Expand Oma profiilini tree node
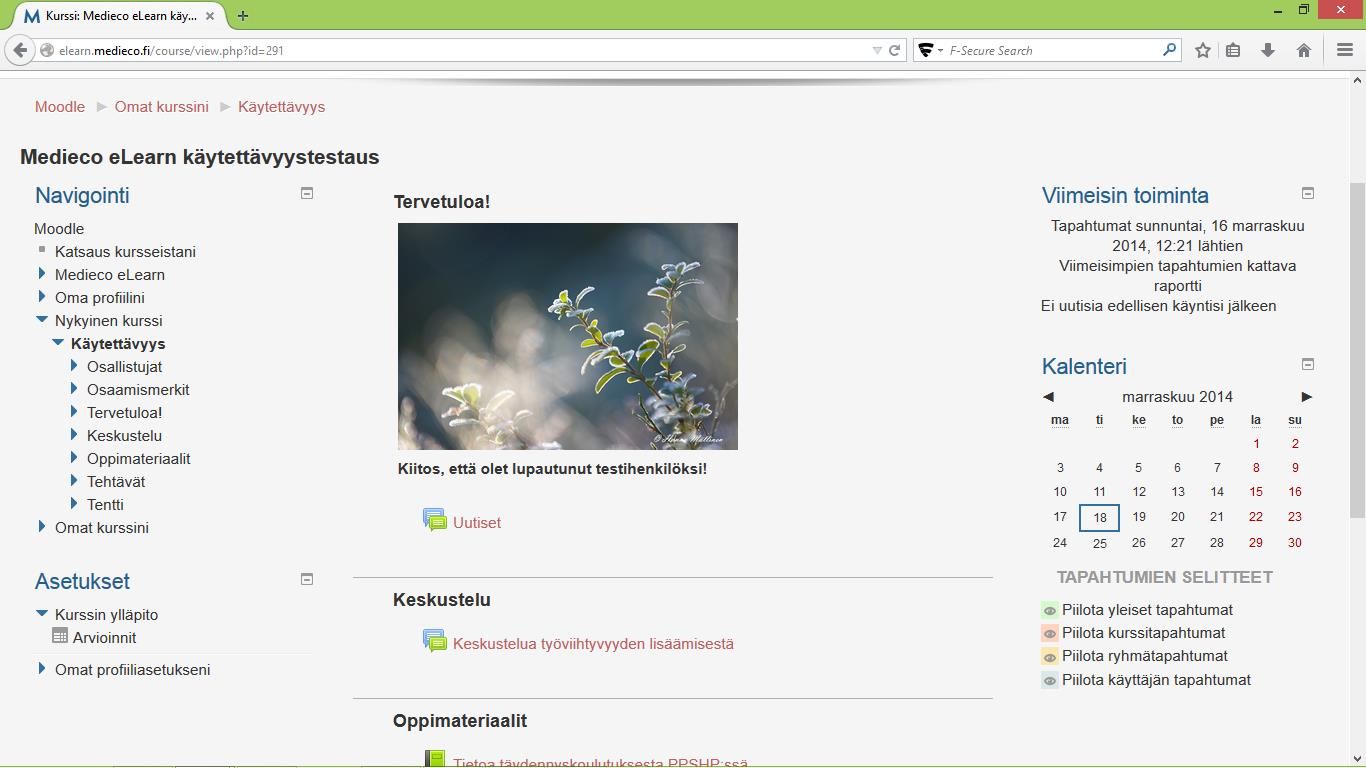 click(42, 296)
